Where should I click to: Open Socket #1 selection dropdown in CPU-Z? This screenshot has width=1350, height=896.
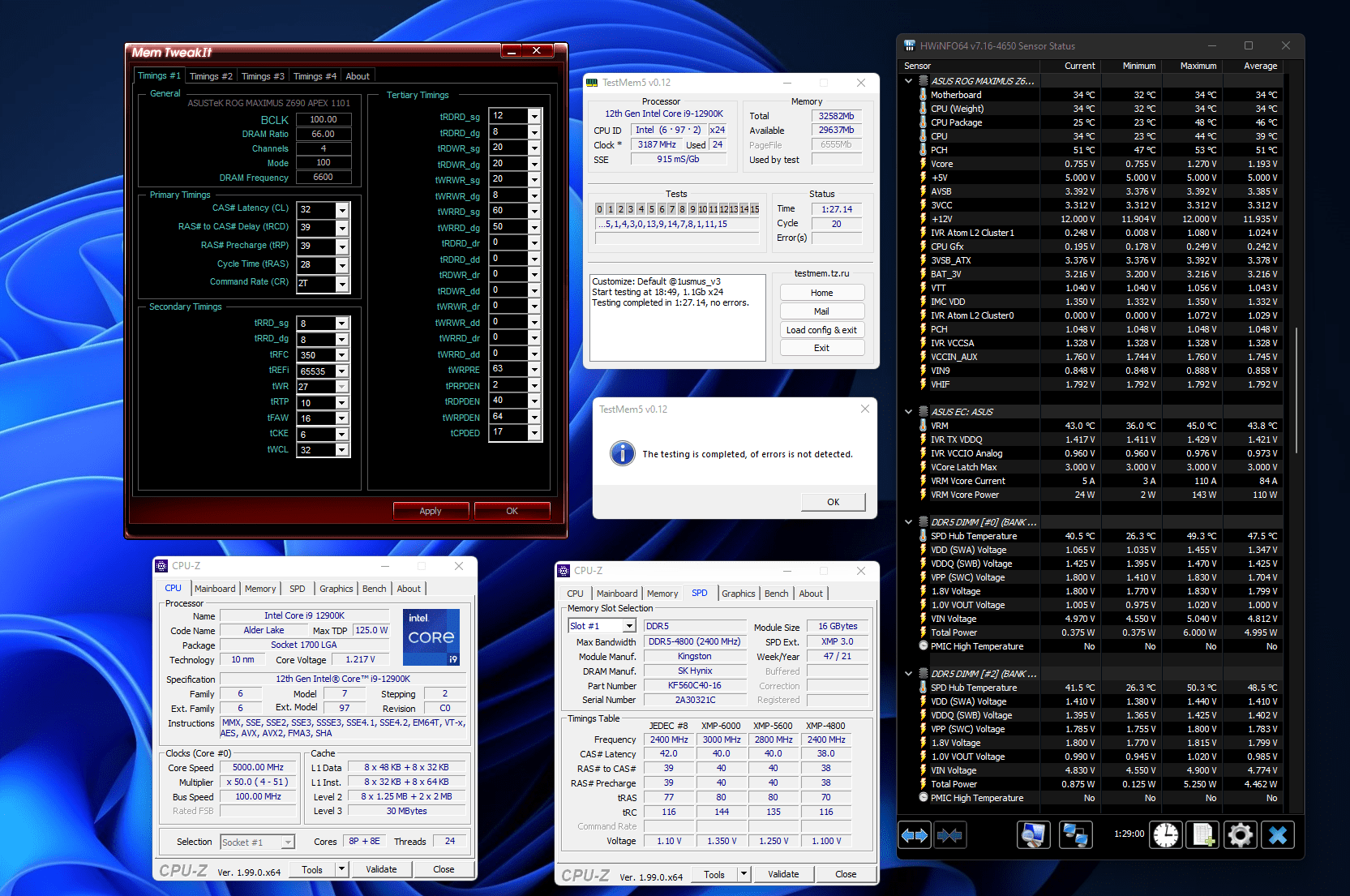click(x=288, y=842)
